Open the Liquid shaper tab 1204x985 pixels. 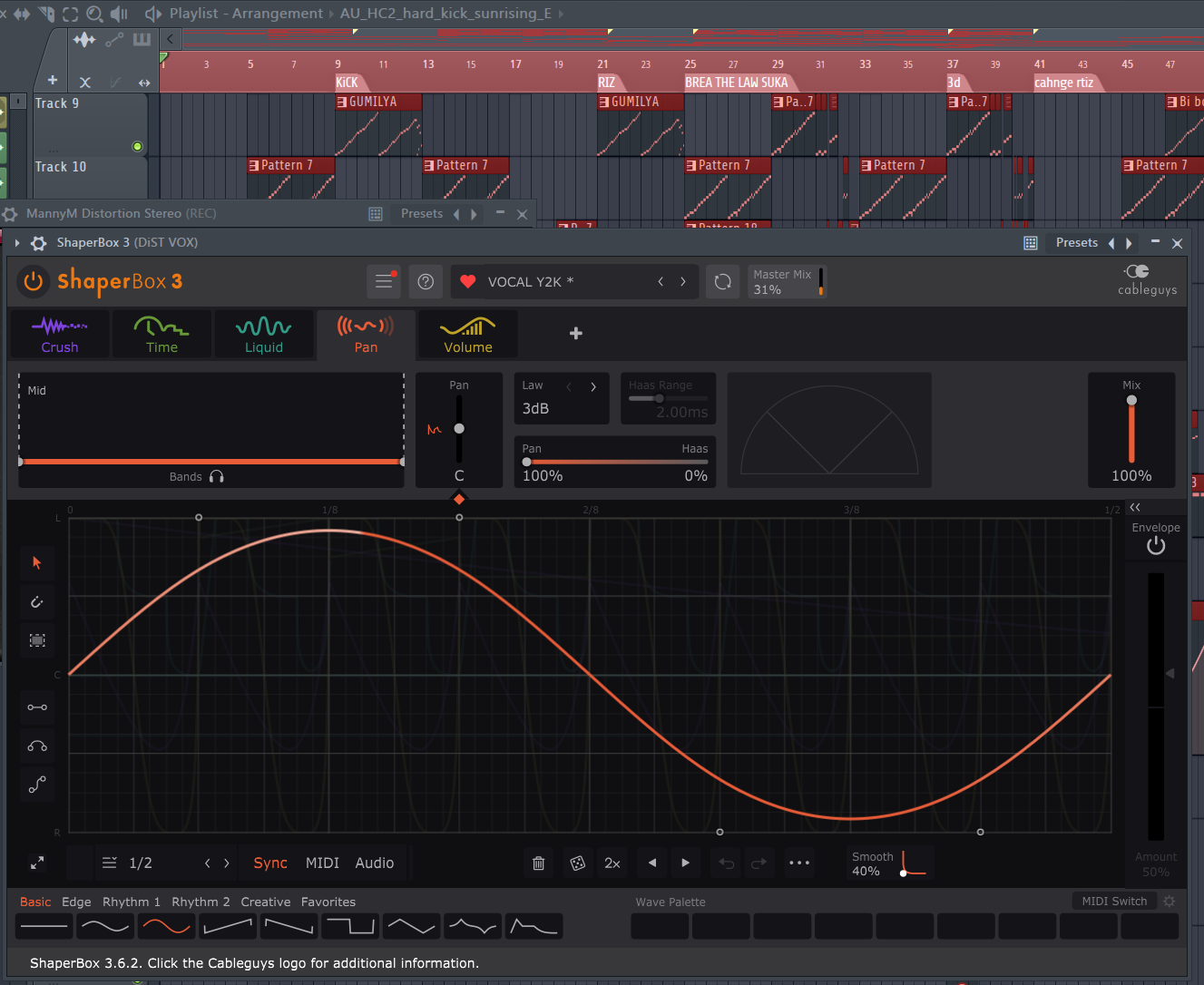(x=264, y=334)
